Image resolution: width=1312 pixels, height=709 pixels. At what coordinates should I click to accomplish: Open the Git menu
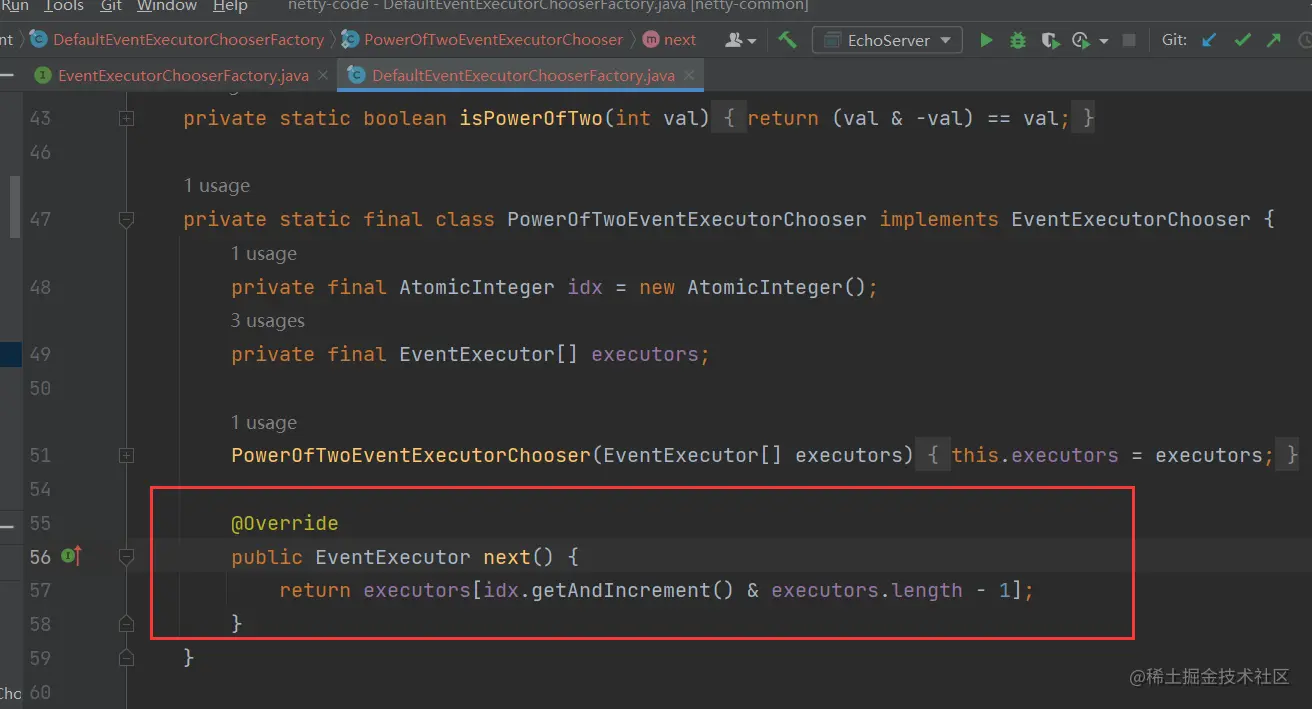click(112, 6)
